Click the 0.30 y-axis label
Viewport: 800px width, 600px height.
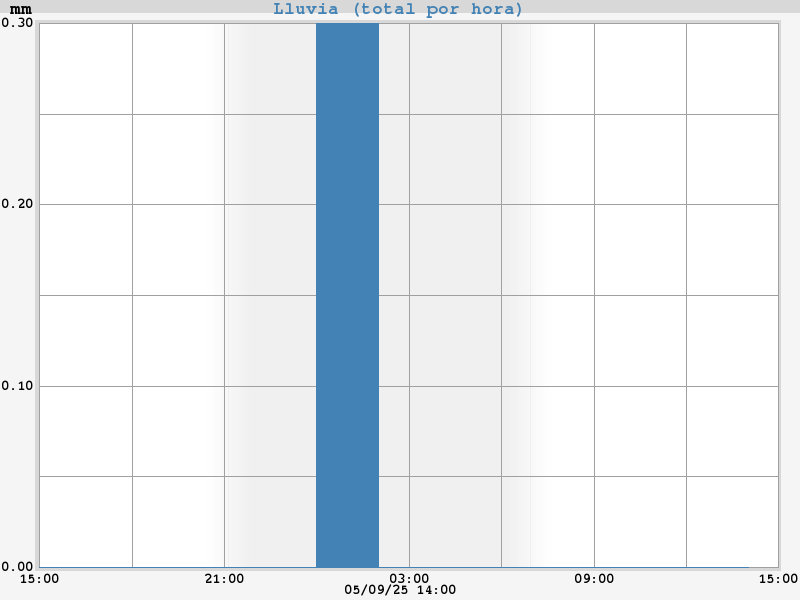point(17,22)
